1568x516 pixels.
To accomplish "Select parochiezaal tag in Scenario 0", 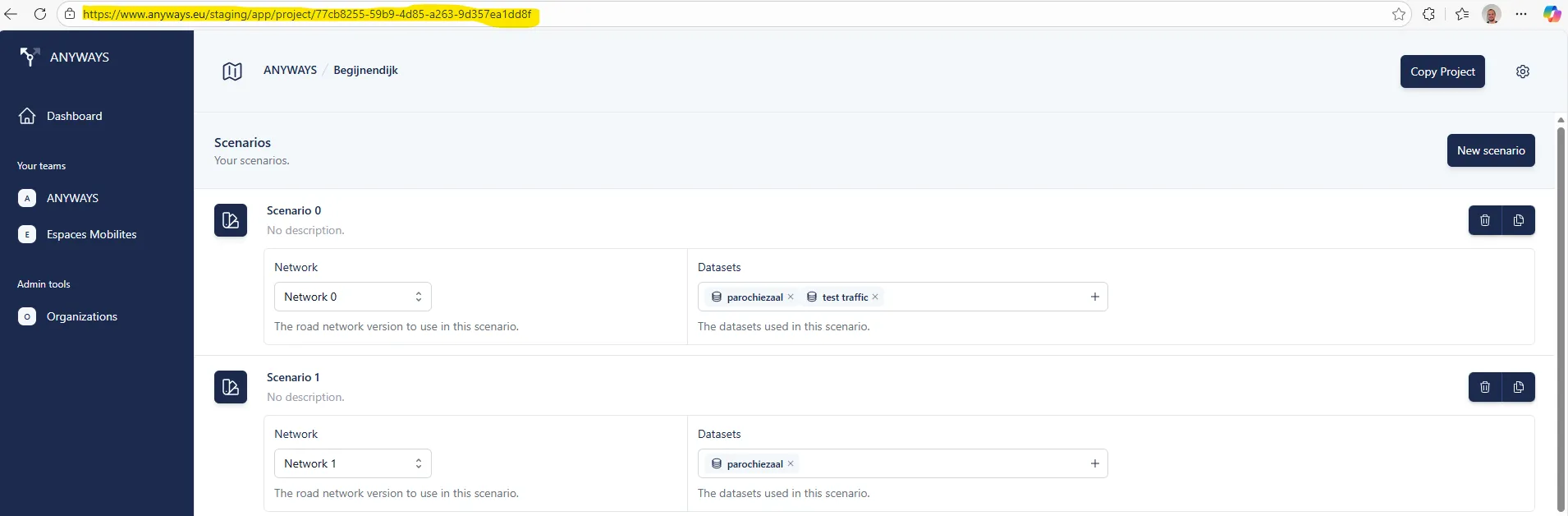I will tap(752, 297).
